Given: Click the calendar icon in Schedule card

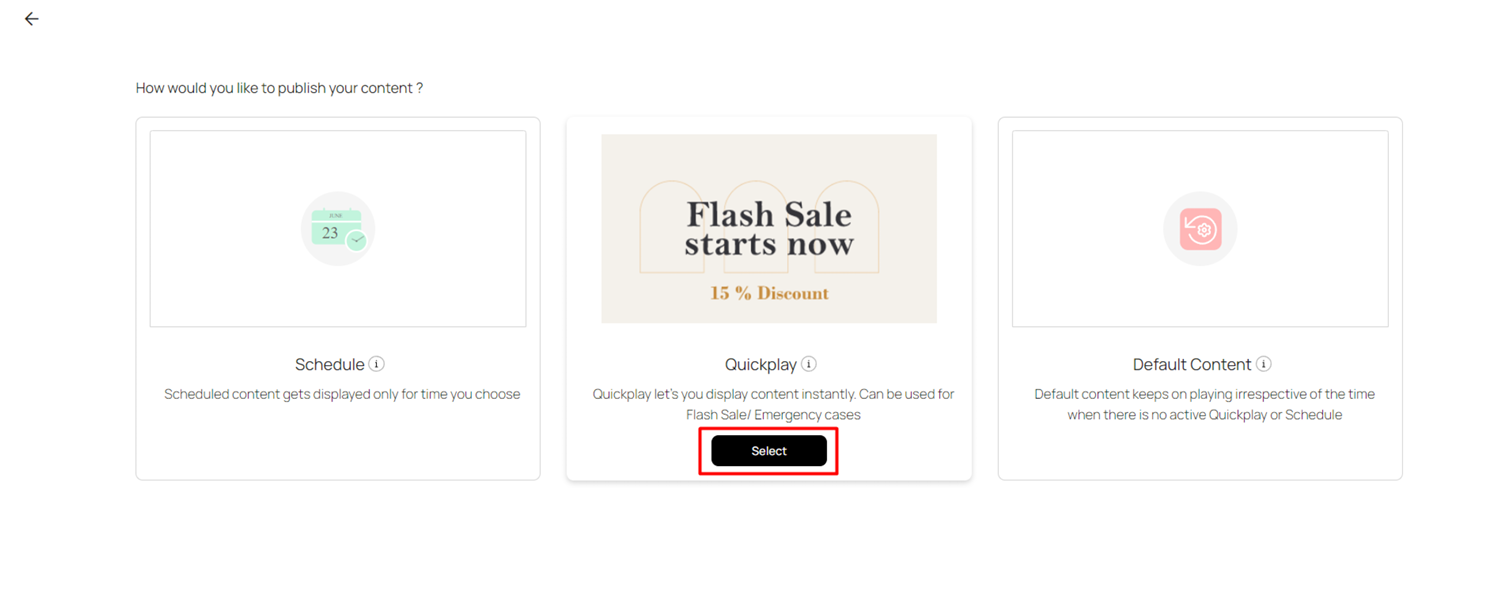Looking at the screenshot, I should [332, 228].
